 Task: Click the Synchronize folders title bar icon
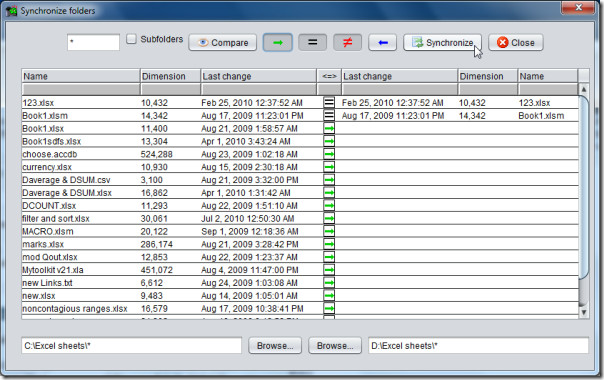coord(12,11)
